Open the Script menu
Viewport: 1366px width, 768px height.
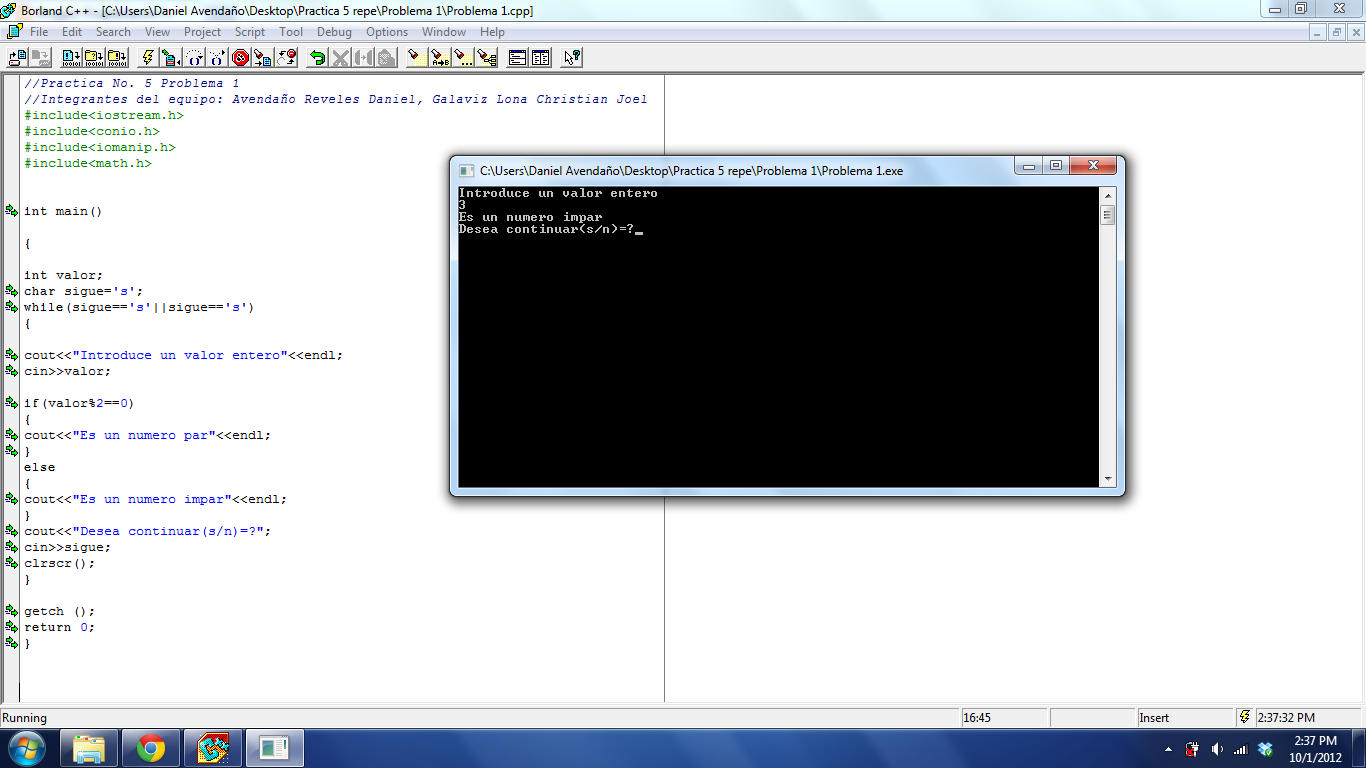(250, 32)
